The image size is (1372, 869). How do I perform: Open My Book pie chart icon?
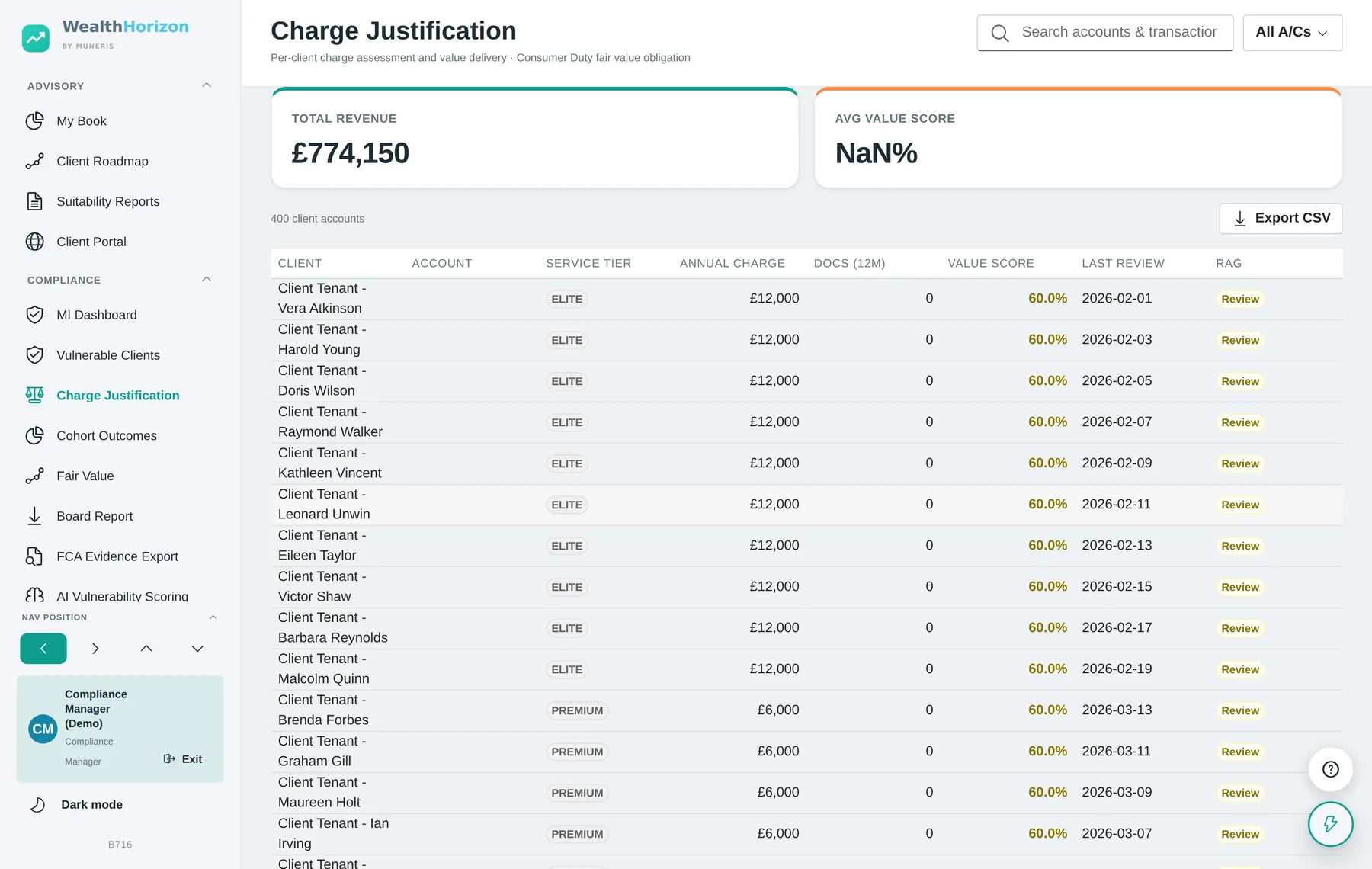(x=34, y=121)
